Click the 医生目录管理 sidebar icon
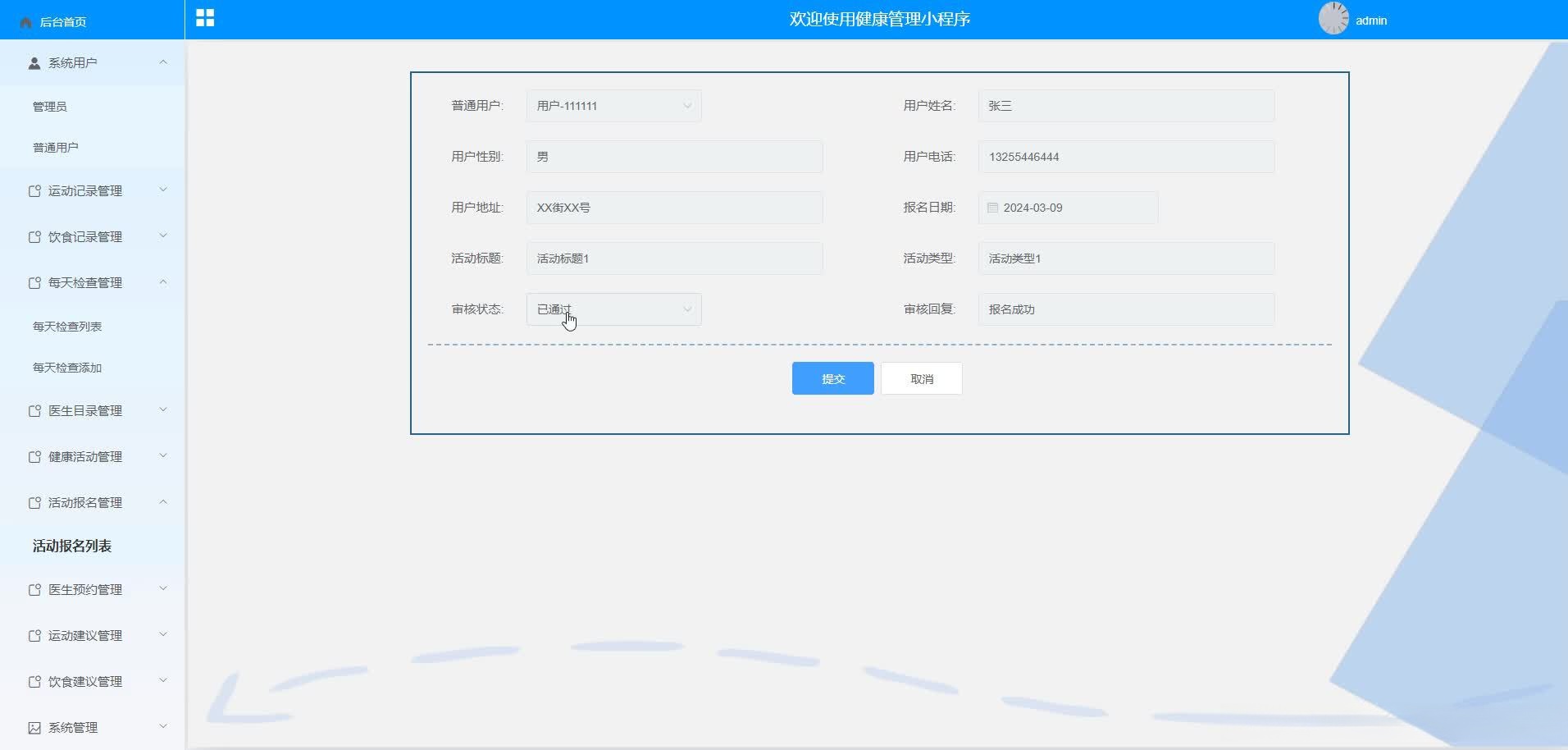Image resolution: width=1568 pixels, height=750 pixels. click(x=34, y=410)
